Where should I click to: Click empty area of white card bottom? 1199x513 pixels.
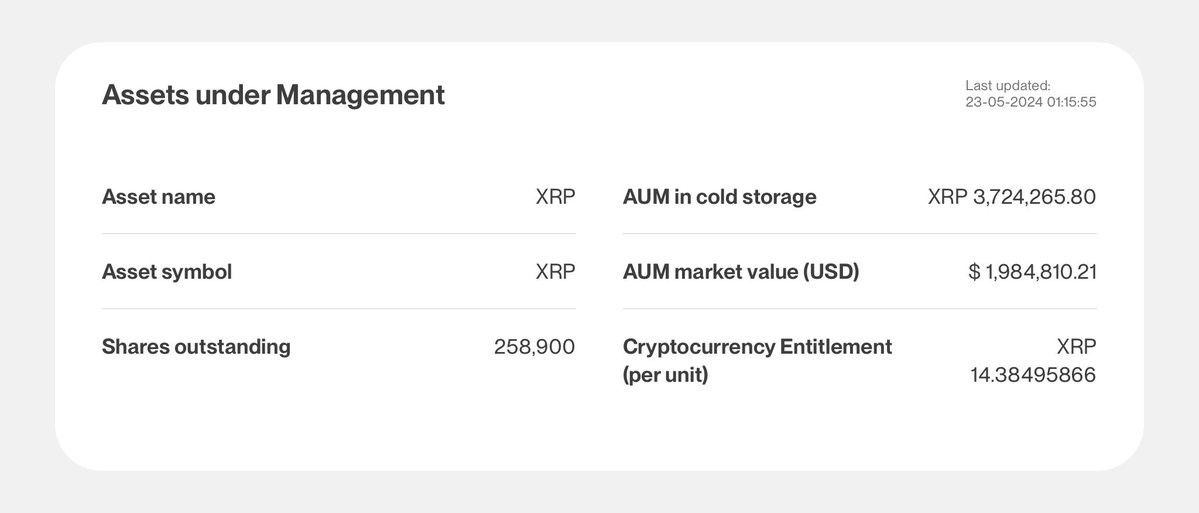[x=600, y=436]
